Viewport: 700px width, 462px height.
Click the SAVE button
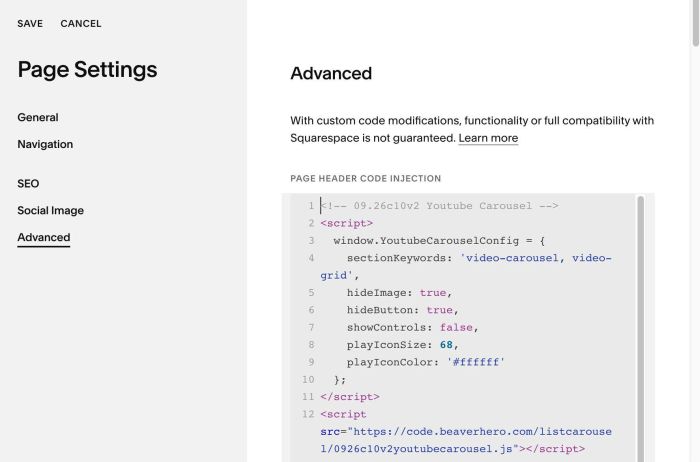(x=30, y=24)
